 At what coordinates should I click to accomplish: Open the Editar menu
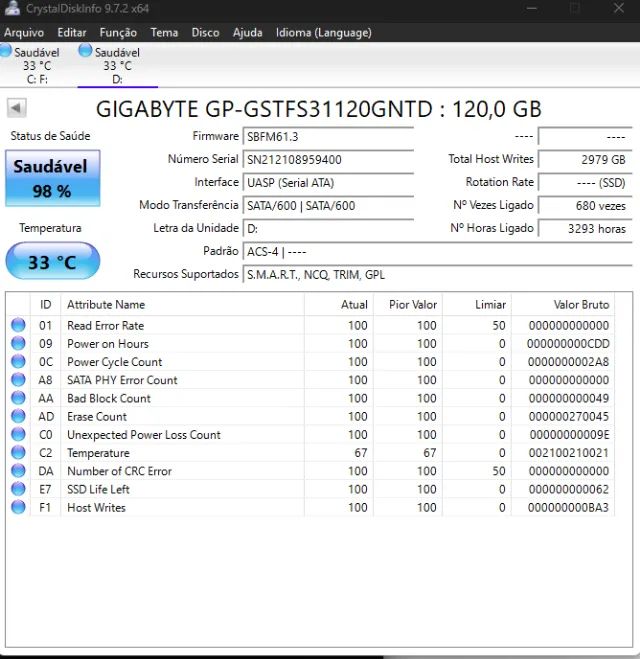pyautogui.click(x=71, y=32)
